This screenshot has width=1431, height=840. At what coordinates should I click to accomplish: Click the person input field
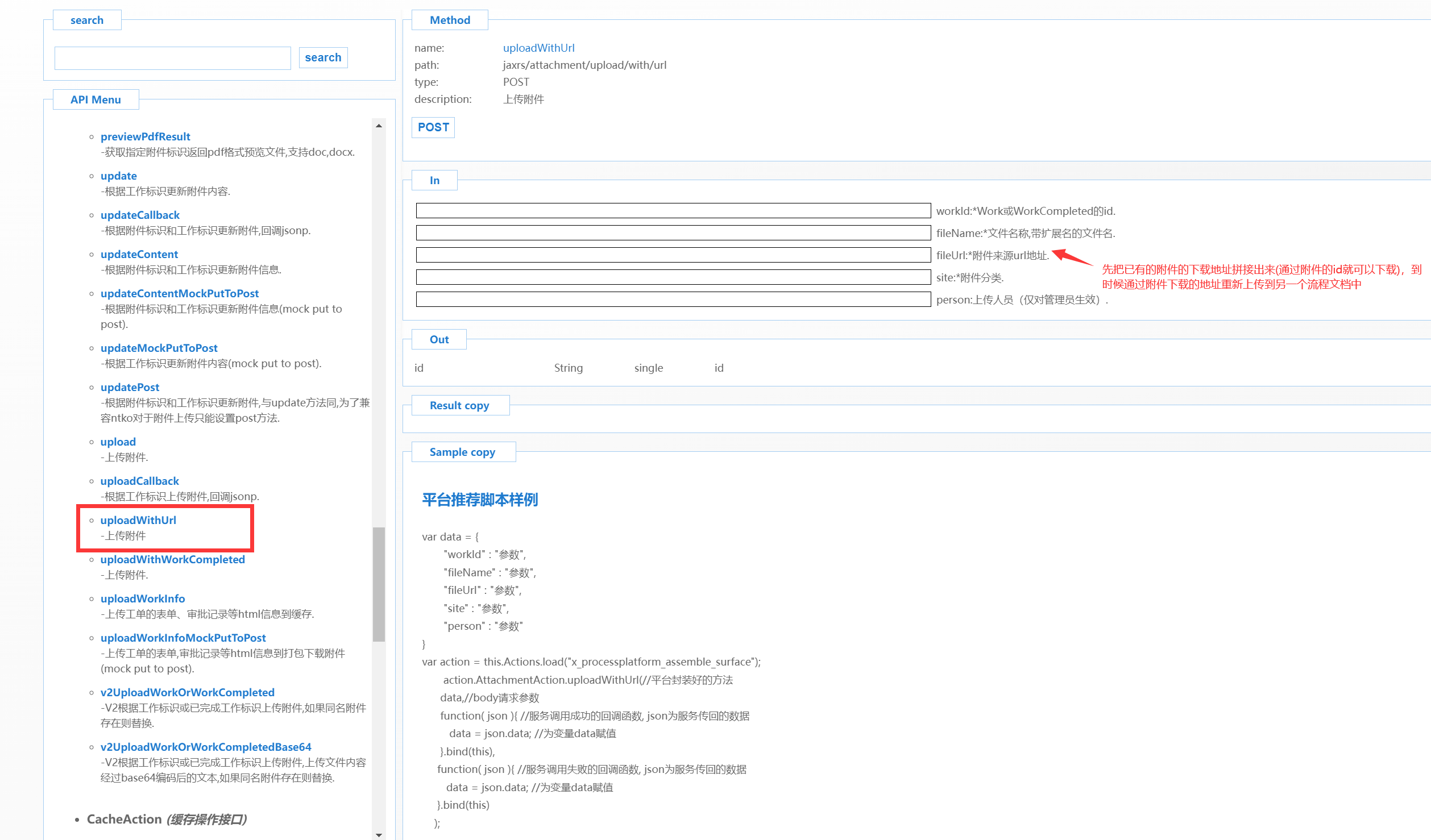[x=673, y=300]
